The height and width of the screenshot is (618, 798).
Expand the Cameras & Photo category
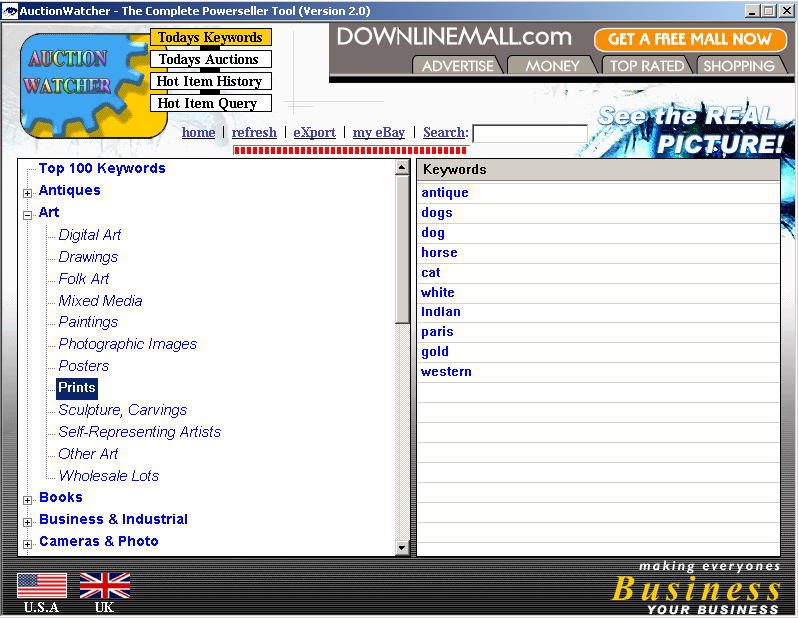click(x=27, y=544)
